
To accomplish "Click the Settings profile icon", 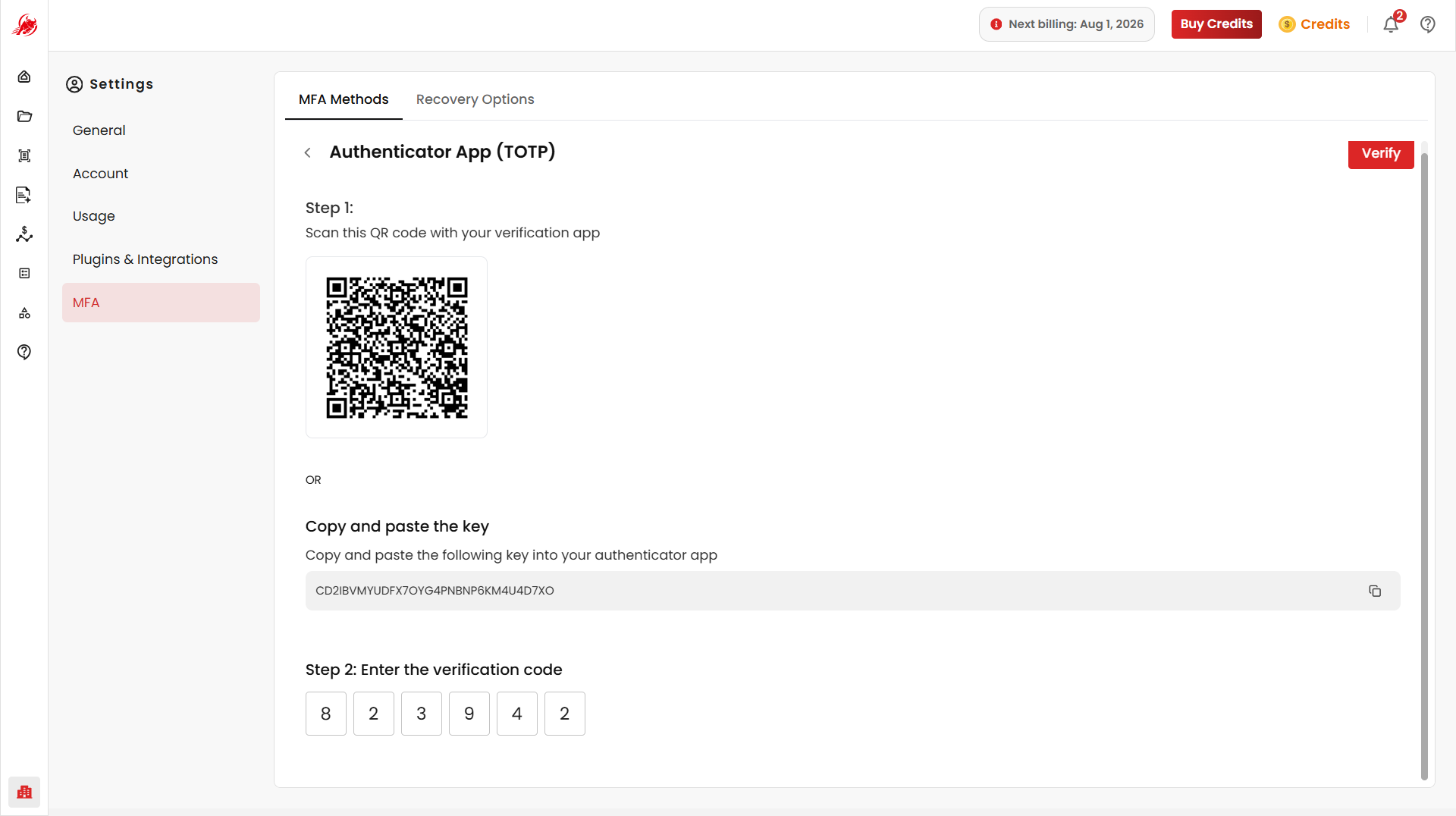I will (74, 84).
